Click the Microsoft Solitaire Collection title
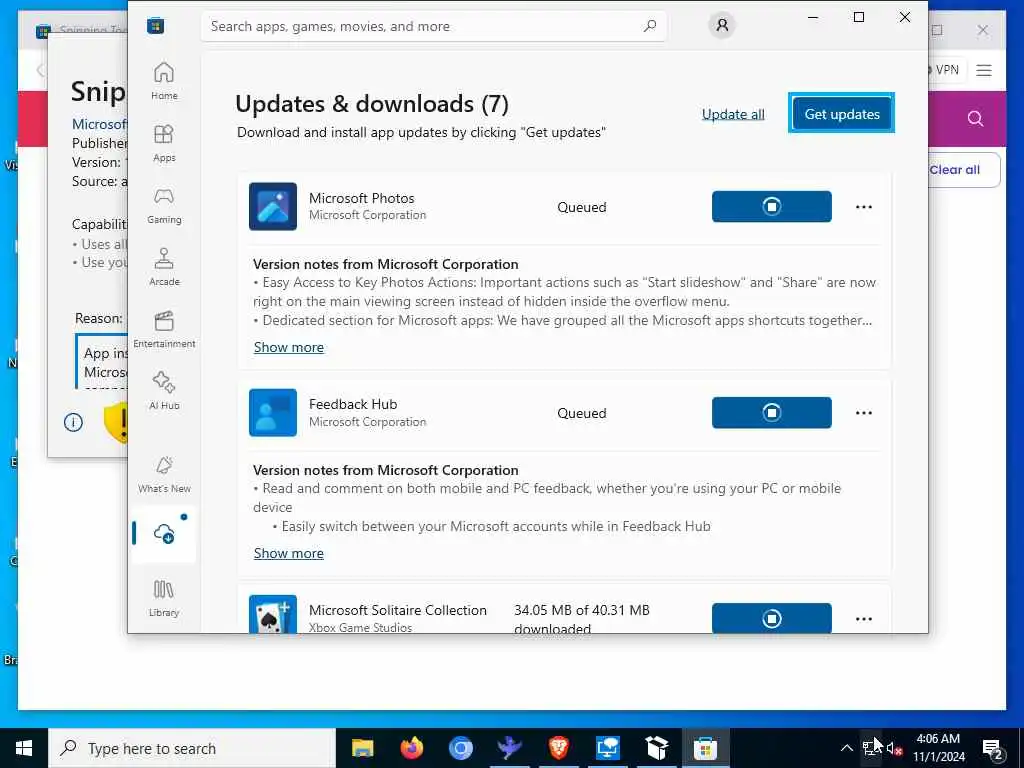The height and width of the screenshot is (768, 1024). coord(398,610)
